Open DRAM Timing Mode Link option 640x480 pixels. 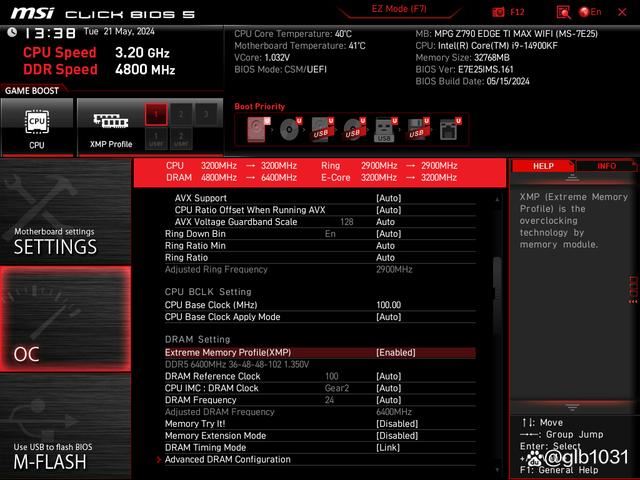coord(387,448)
